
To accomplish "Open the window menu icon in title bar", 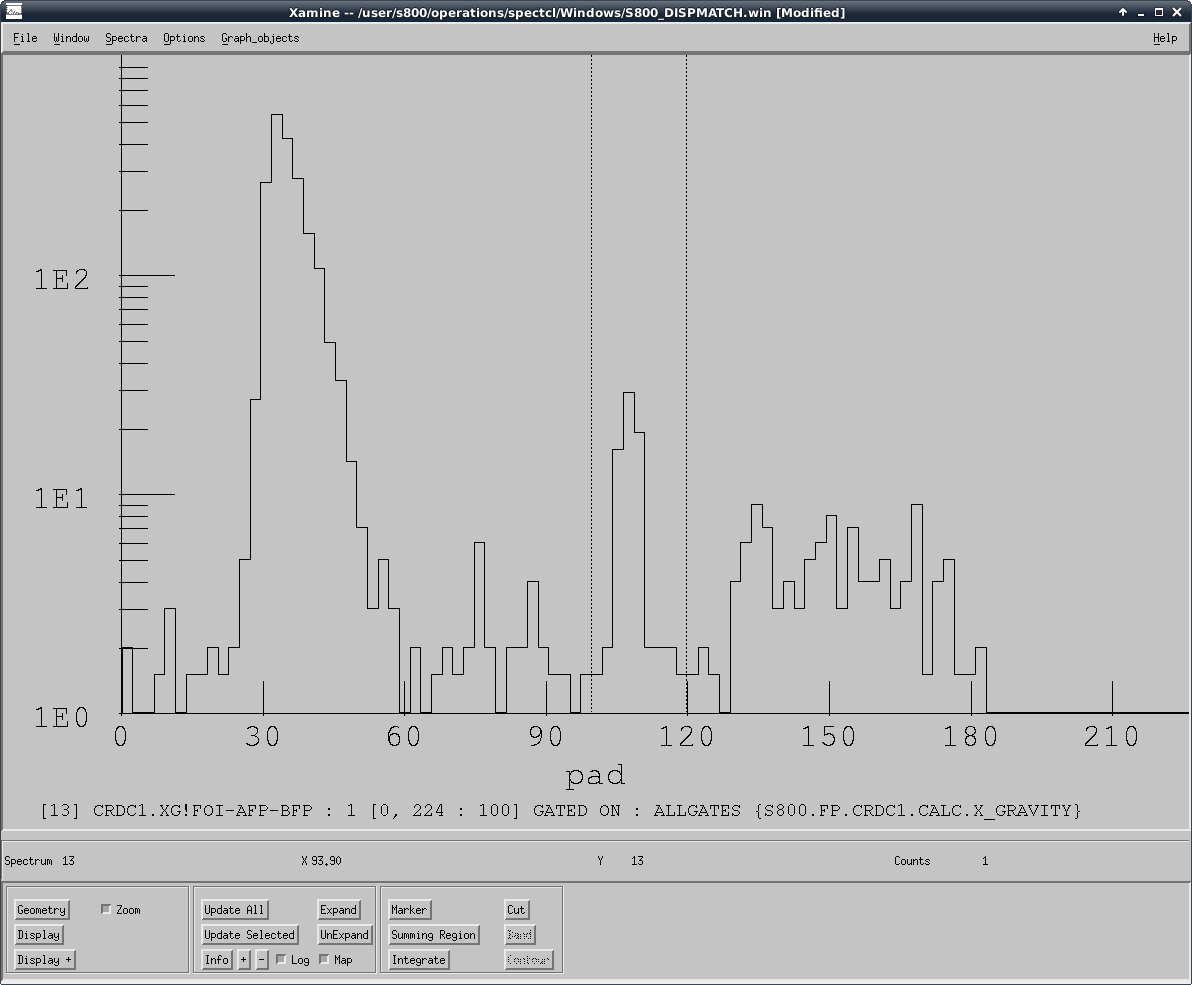I will (14, 12).
